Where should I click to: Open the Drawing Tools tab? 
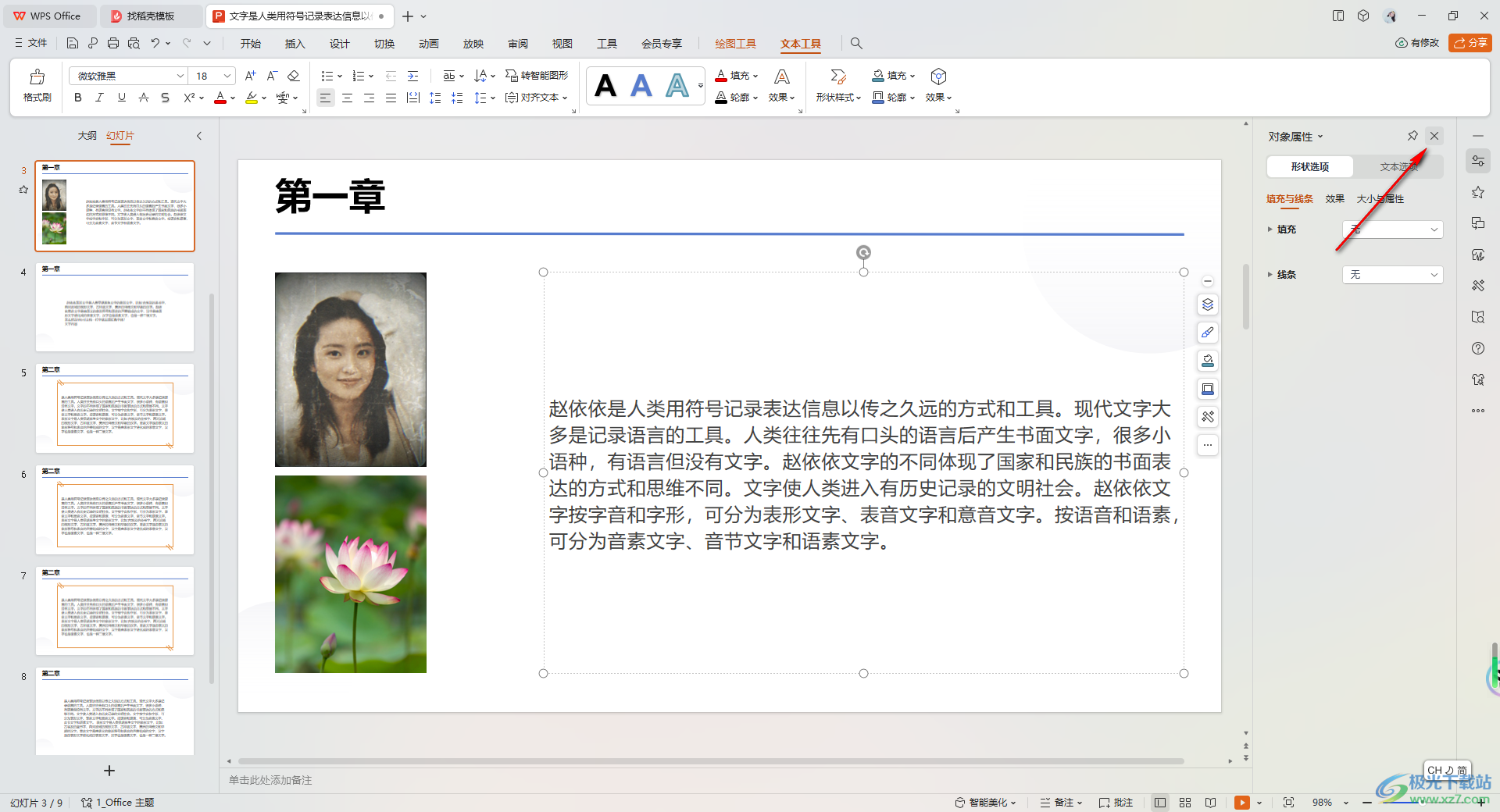[x=736, y=44]
